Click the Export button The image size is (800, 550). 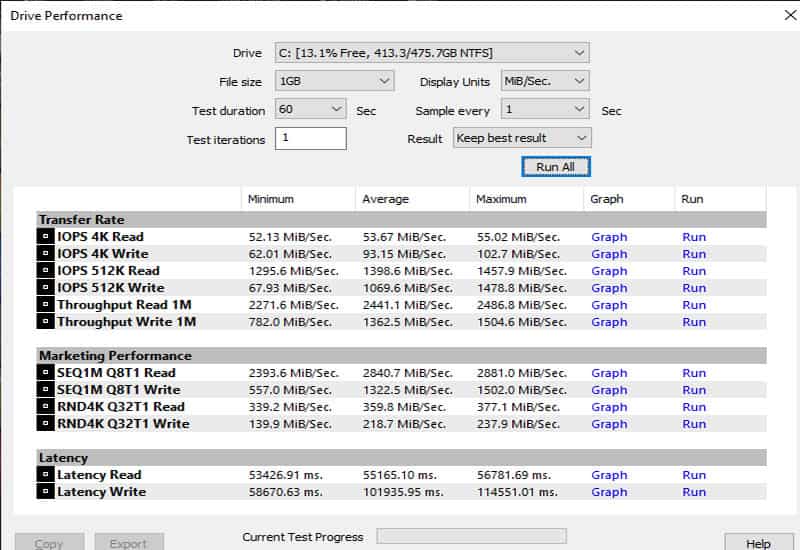[129, 543]
